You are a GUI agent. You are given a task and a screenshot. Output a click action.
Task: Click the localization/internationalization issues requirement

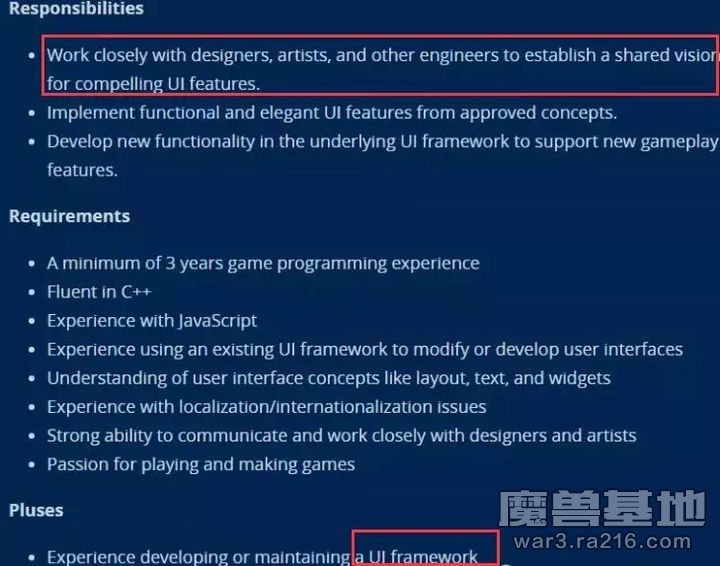point(266,407)
